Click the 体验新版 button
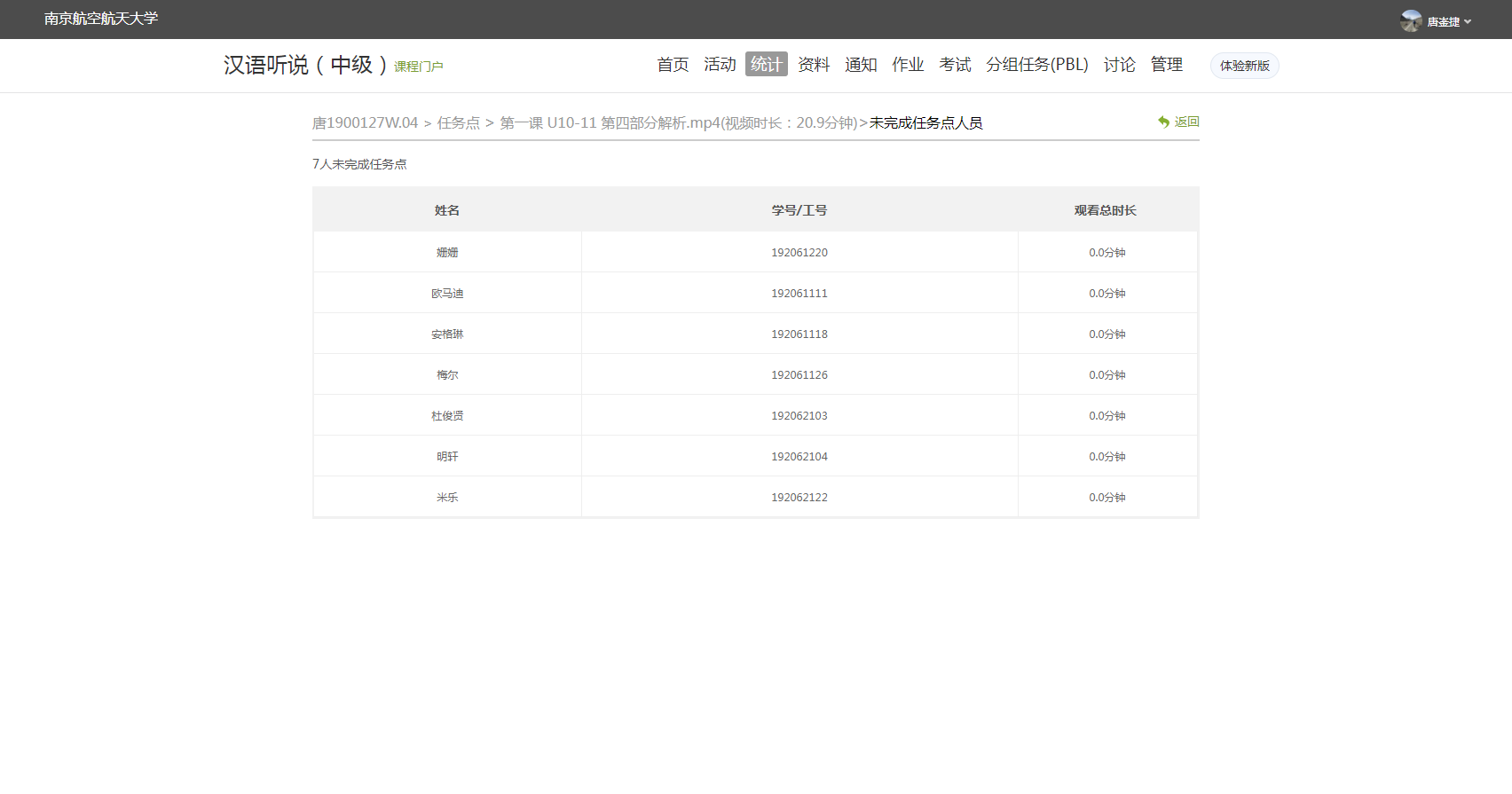This screenshot has height=794, width=1512. point(1244,66)
